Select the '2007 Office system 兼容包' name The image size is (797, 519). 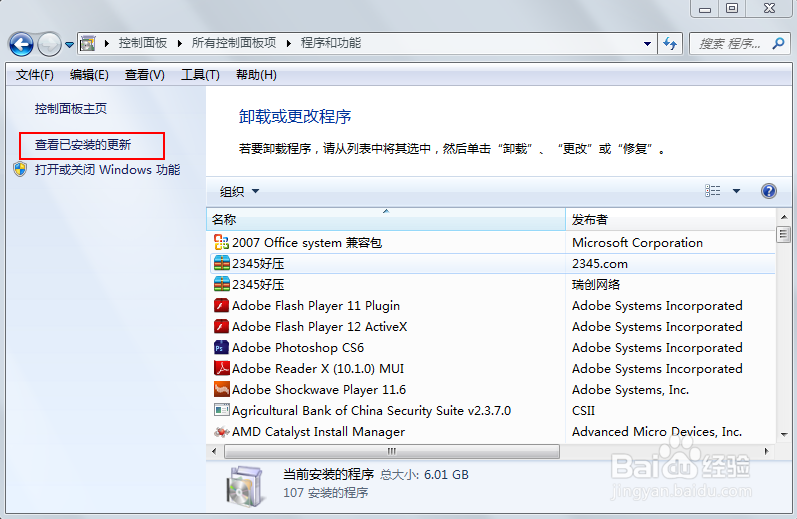pos(306,243)
